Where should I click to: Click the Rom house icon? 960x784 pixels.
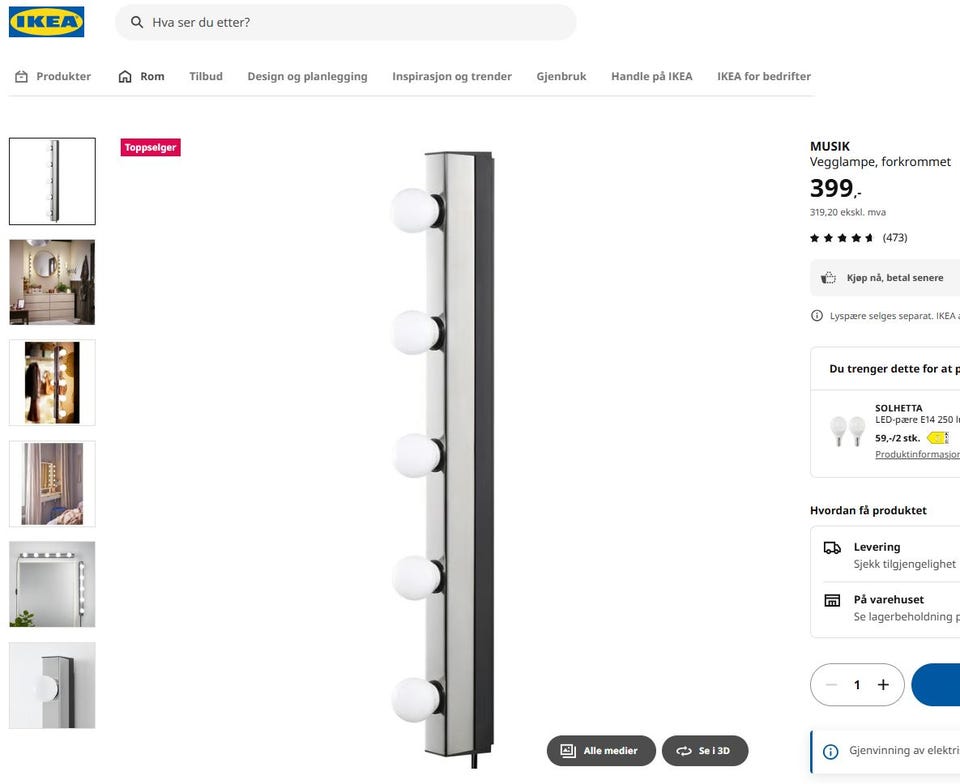tap(125, 77)
